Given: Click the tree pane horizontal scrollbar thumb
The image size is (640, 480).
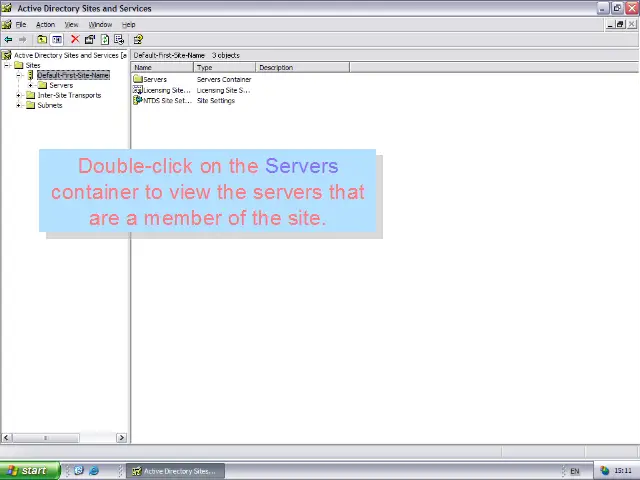Looking at the screenshot, I should 45,438.
